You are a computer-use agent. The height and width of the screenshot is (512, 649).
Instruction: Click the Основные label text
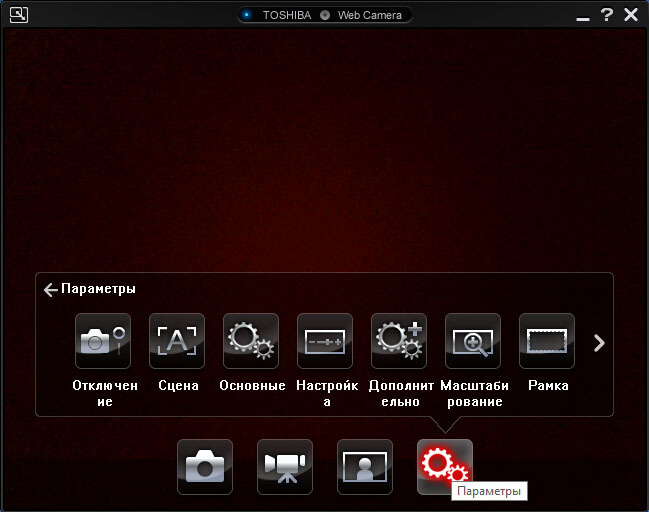(x=252, y=386)
